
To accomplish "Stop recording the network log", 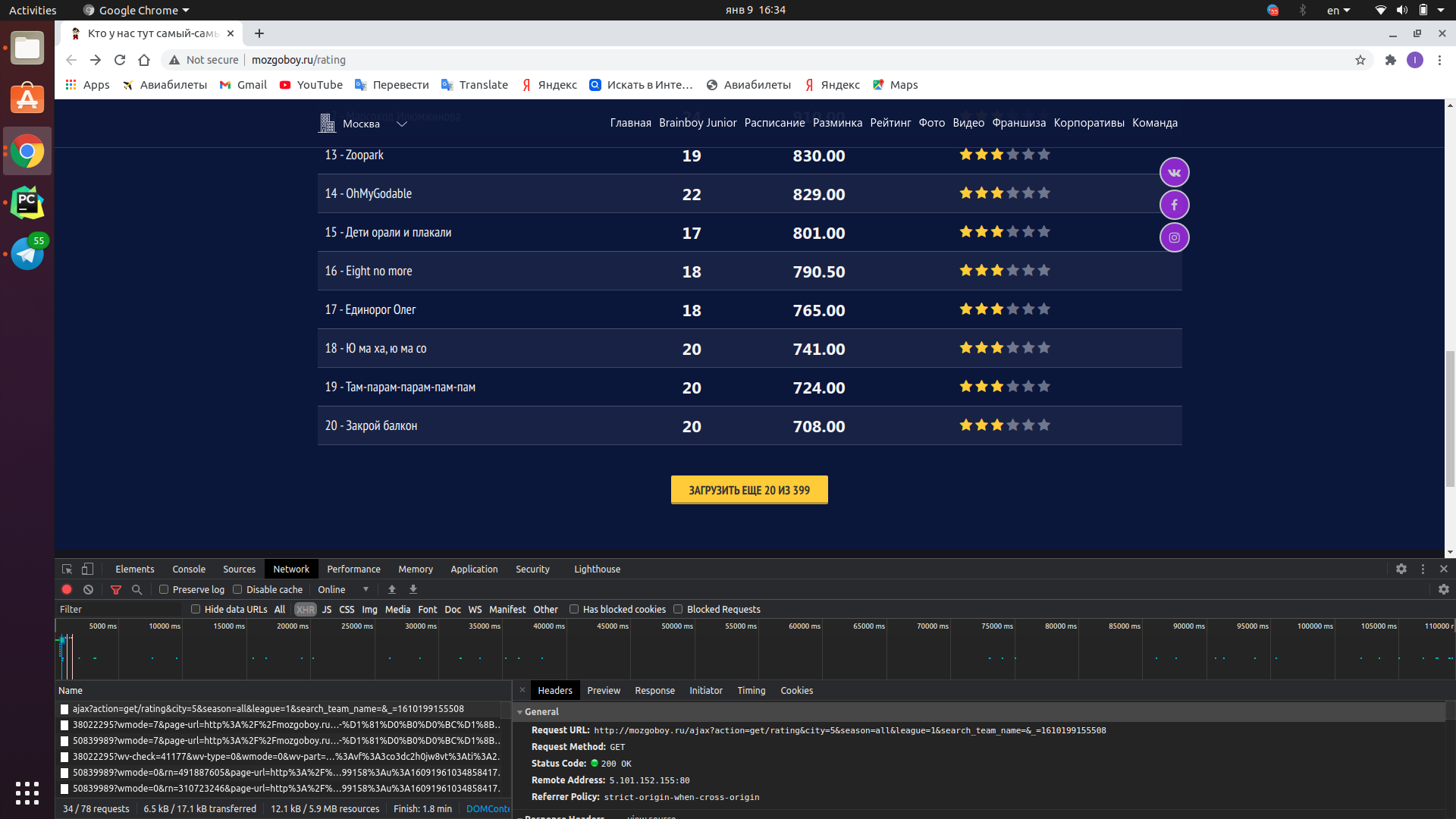I will click(67, 589).
